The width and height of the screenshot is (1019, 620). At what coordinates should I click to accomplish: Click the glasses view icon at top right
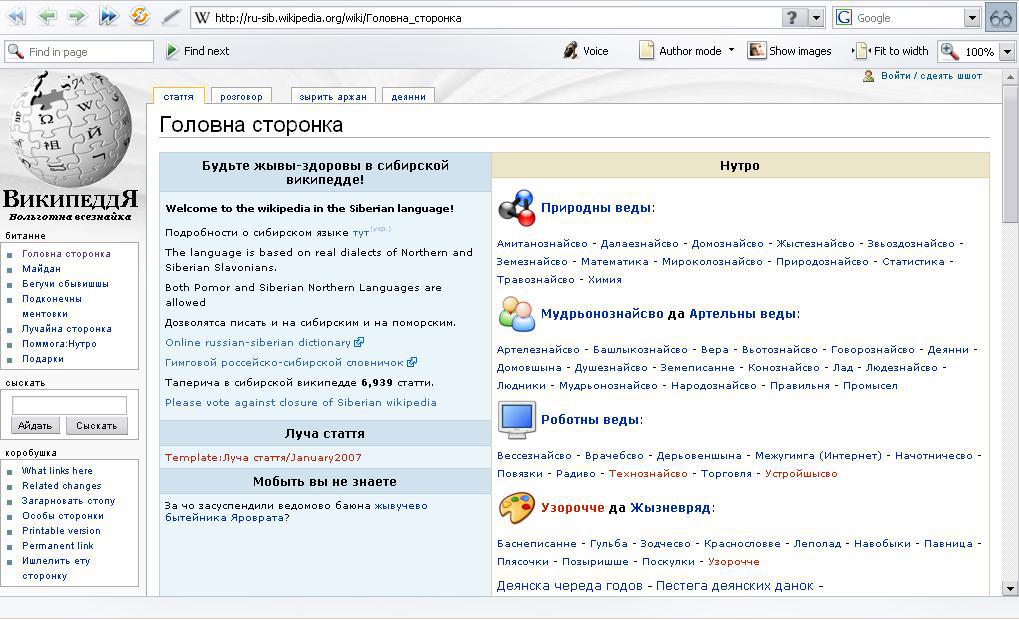[x=1001, y=18]
